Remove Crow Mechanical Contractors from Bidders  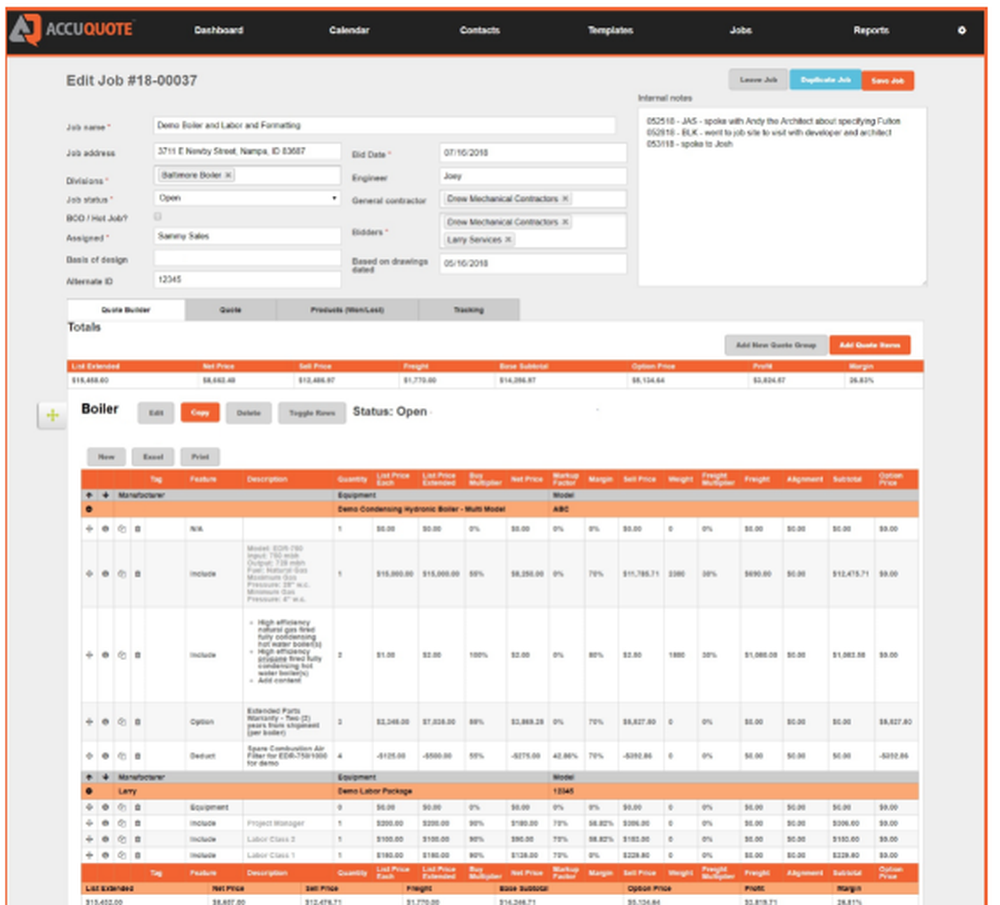tap(565, 222)
